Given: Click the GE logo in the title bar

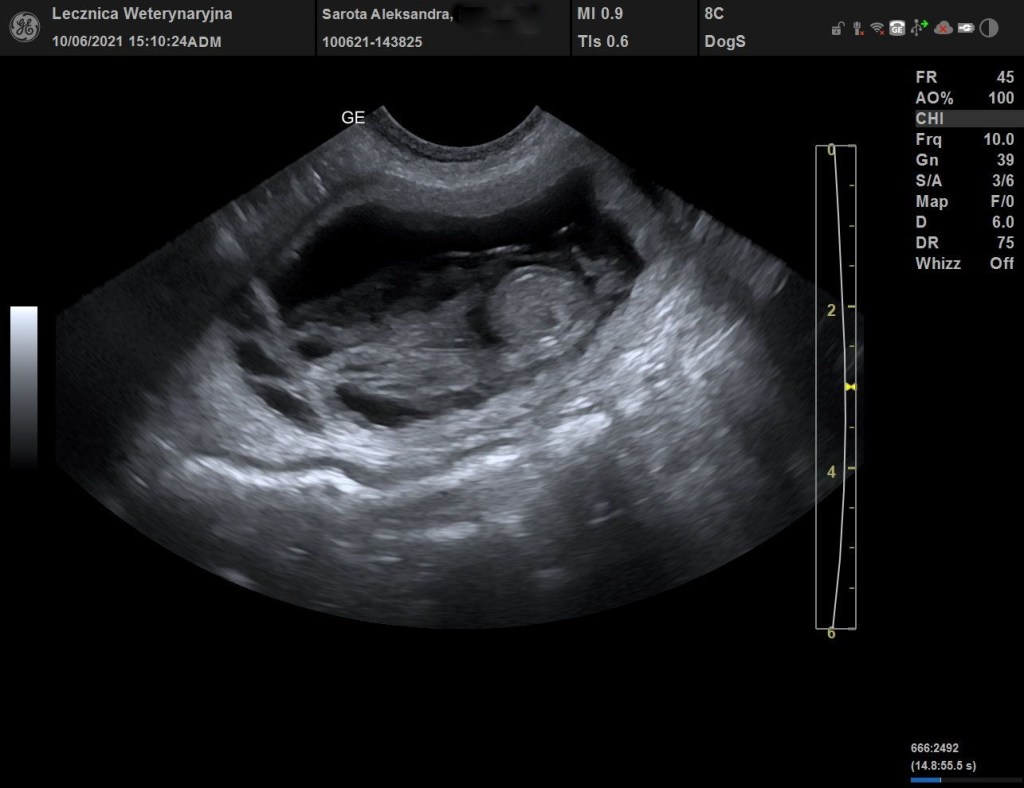Looking at the screenshot, I should tap(25, 27).
